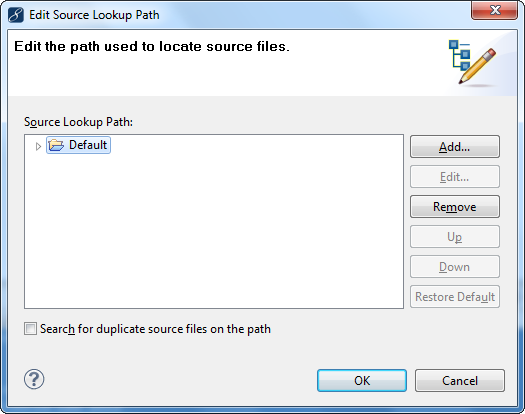Select the Default entry in lookup path
This screenshot has width=525, height=414.
pos(78,145)
